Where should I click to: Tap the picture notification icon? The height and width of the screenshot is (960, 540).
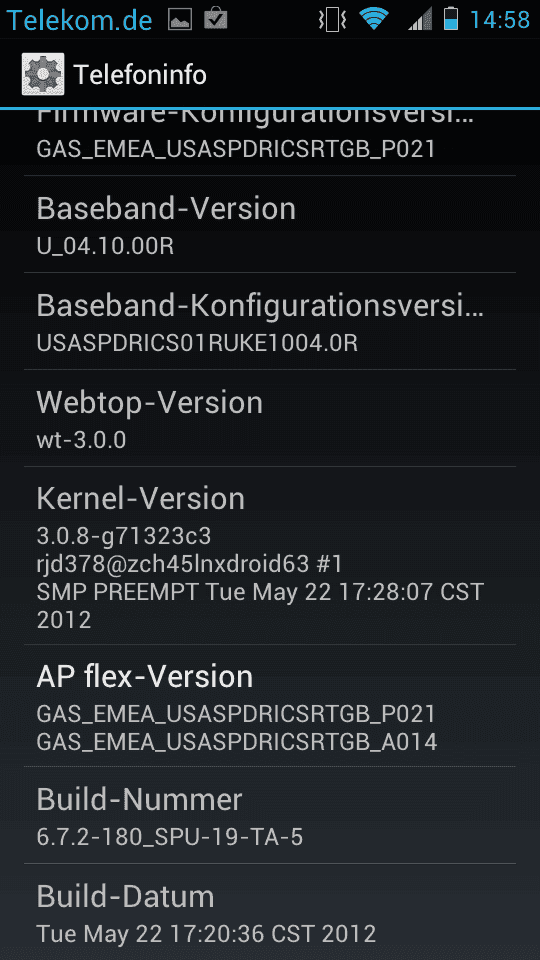(x=180, y=19)
